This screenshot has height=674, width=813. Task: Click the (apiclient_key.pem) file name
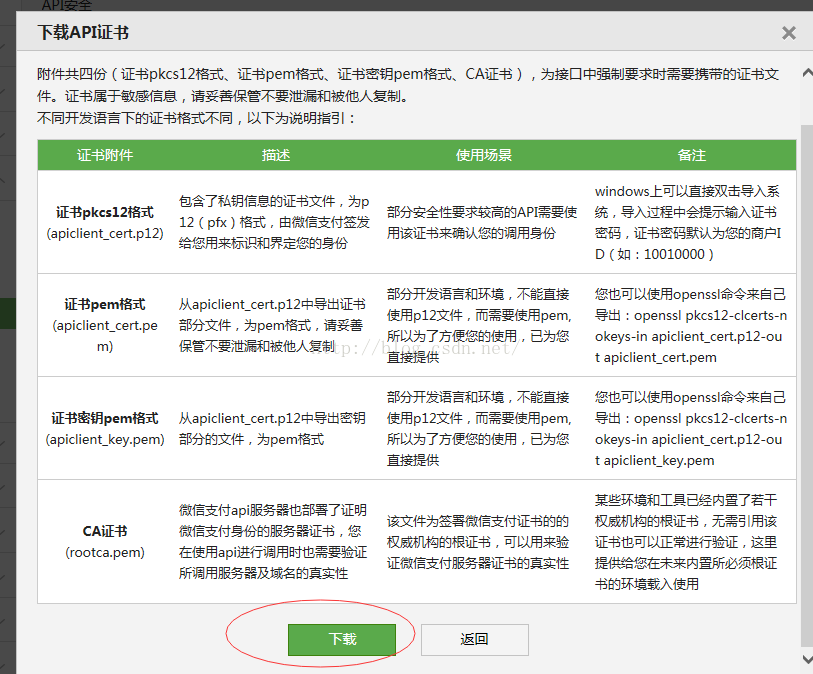click(105, 439)
